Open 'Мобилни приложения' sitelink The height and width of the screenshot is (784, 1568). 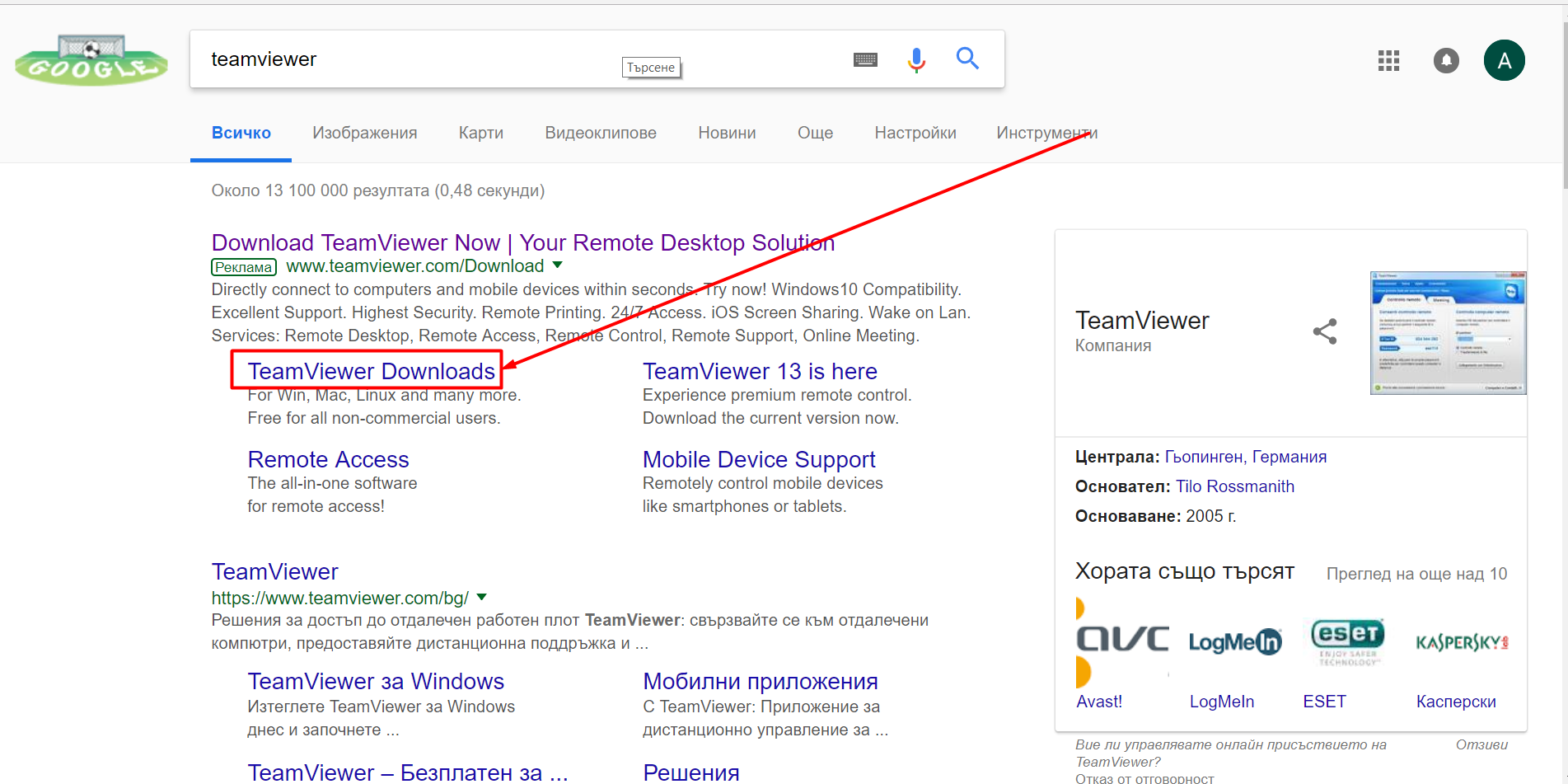coord(761,681)
